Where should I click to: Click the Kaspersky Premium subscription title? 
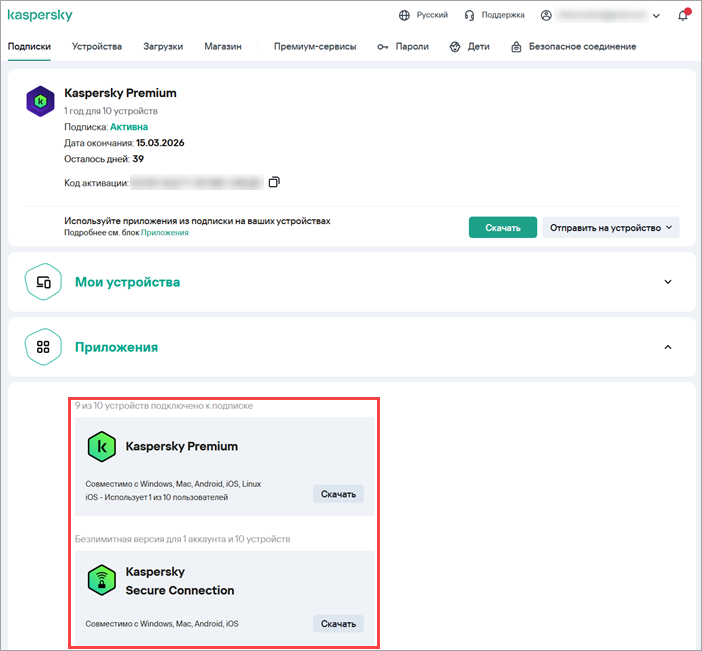(x=120, y=93)
